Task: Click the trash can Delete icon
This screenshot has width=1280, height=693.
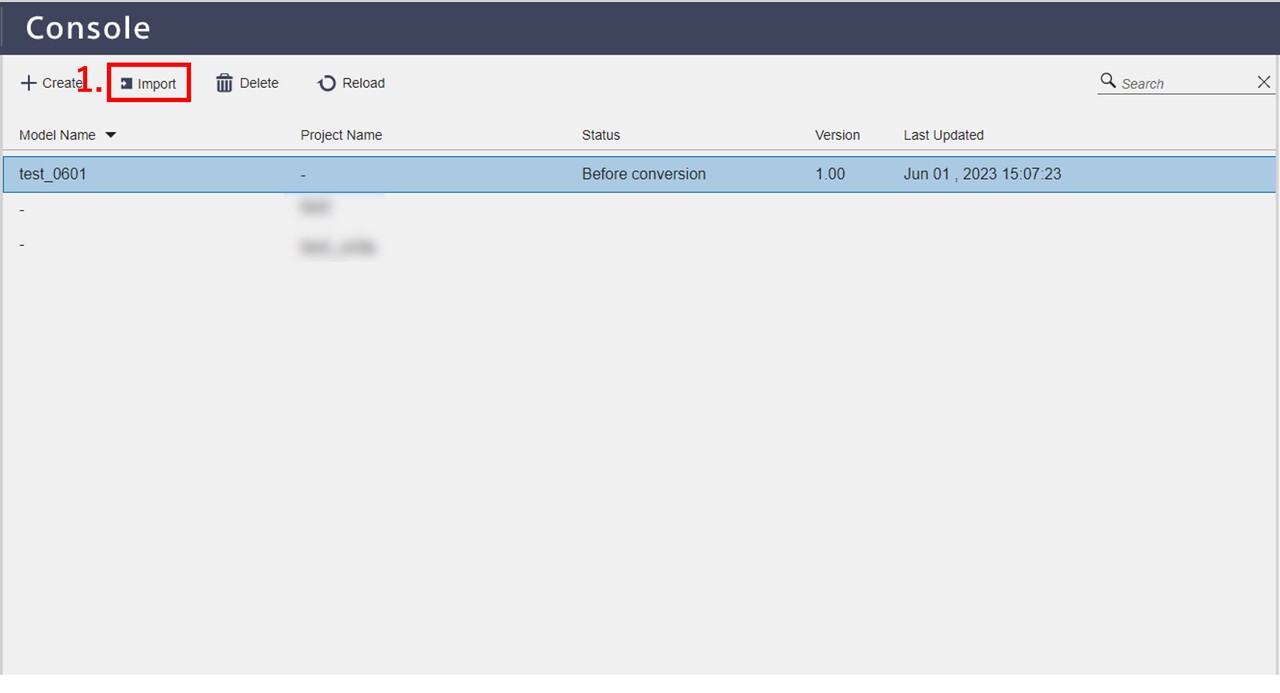Action: 224,83
